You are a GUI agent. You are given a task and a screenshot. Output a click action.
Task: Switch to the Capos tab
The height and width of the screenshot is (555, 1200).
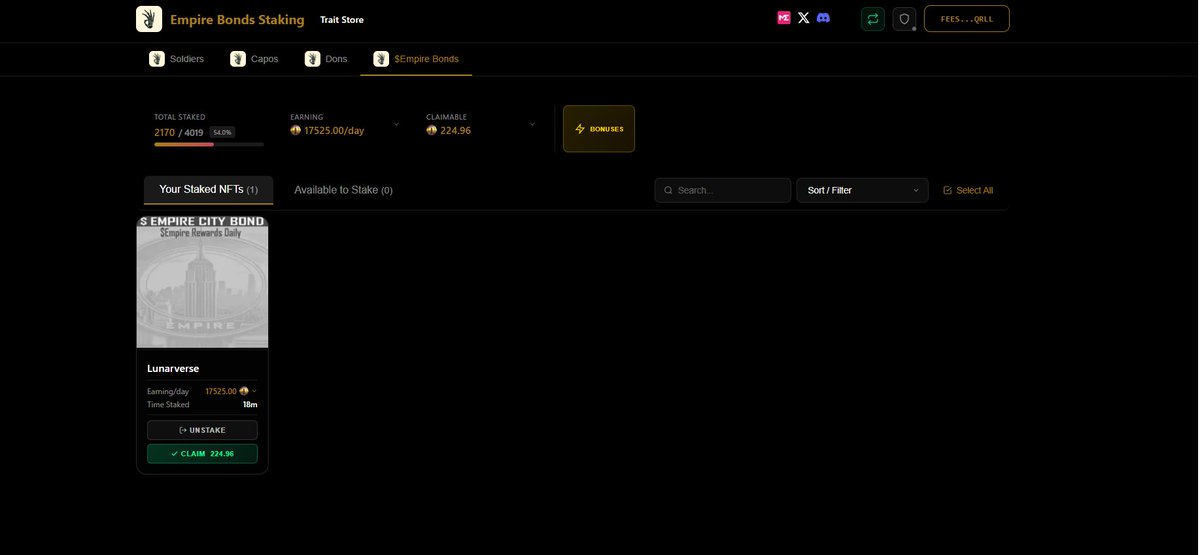click(254, 59)
